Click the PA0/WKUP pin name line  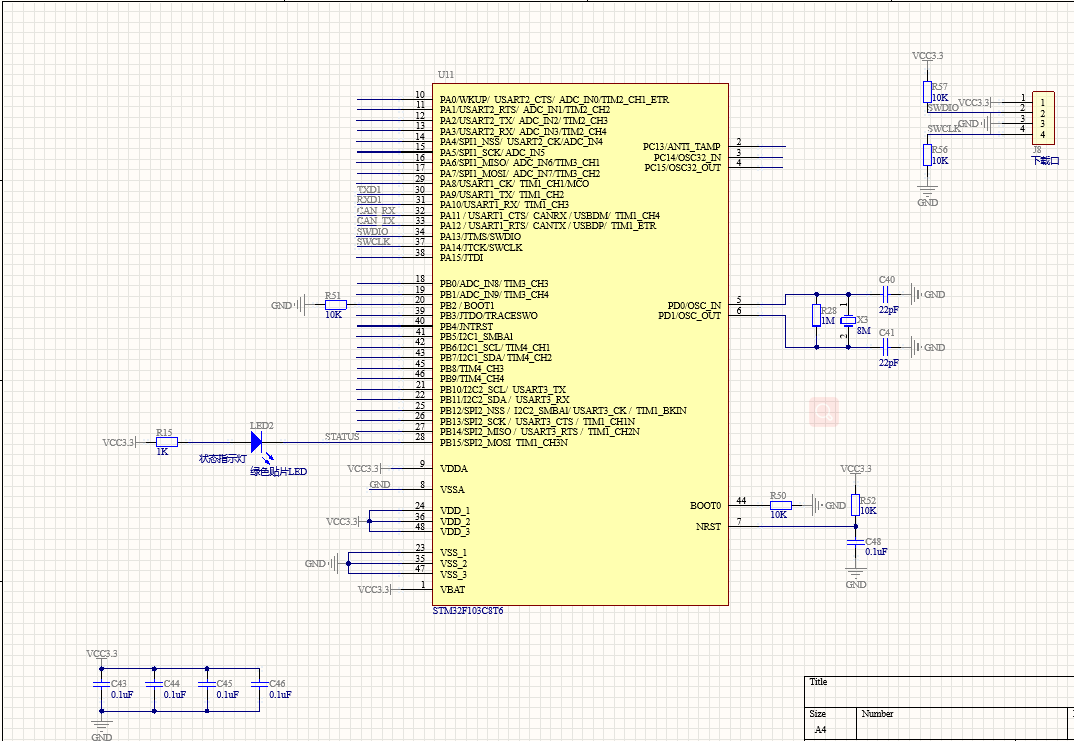(x=554, y=99)
